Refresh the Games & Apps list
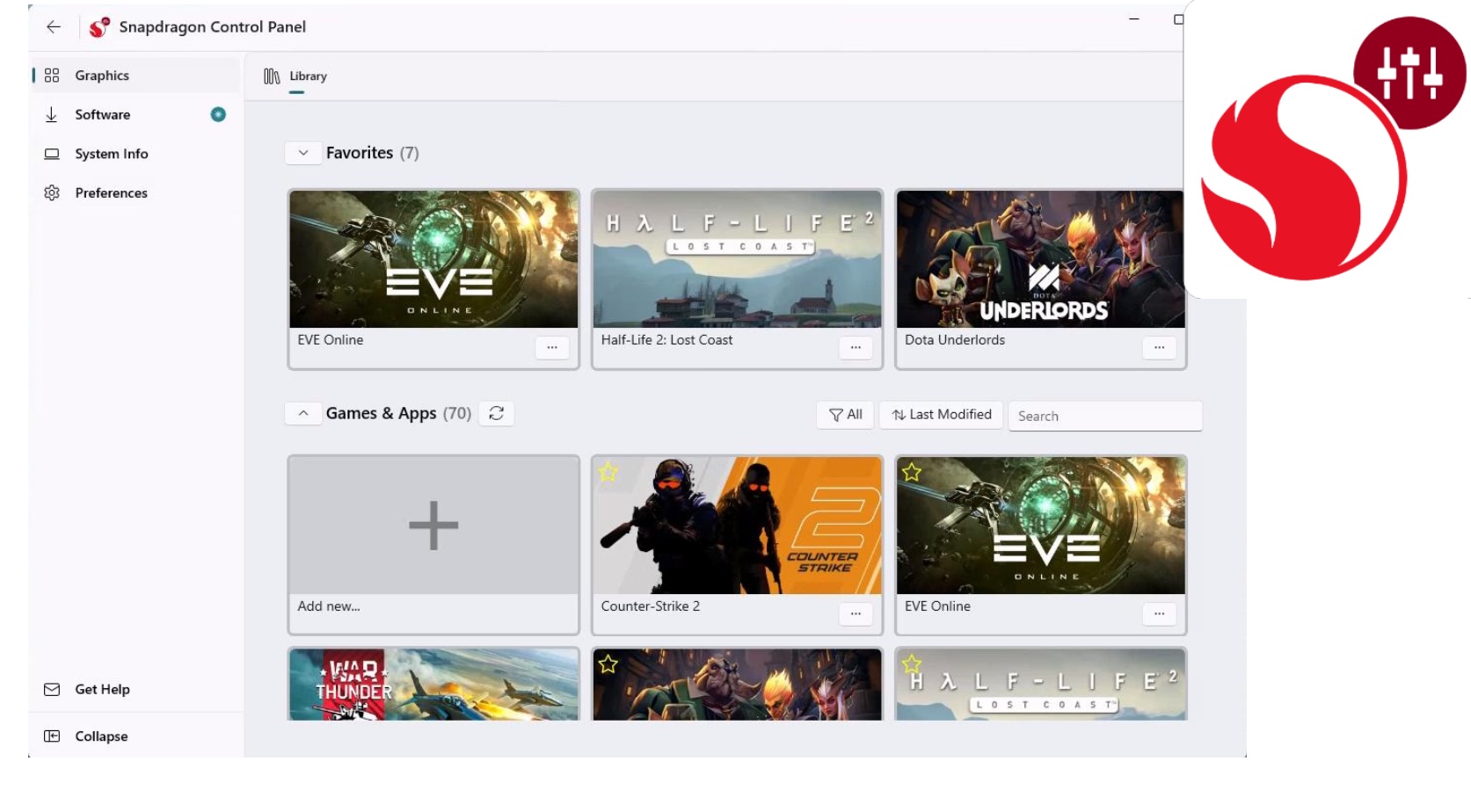This screenshot has width=1471, height=812. click(497, 413)
